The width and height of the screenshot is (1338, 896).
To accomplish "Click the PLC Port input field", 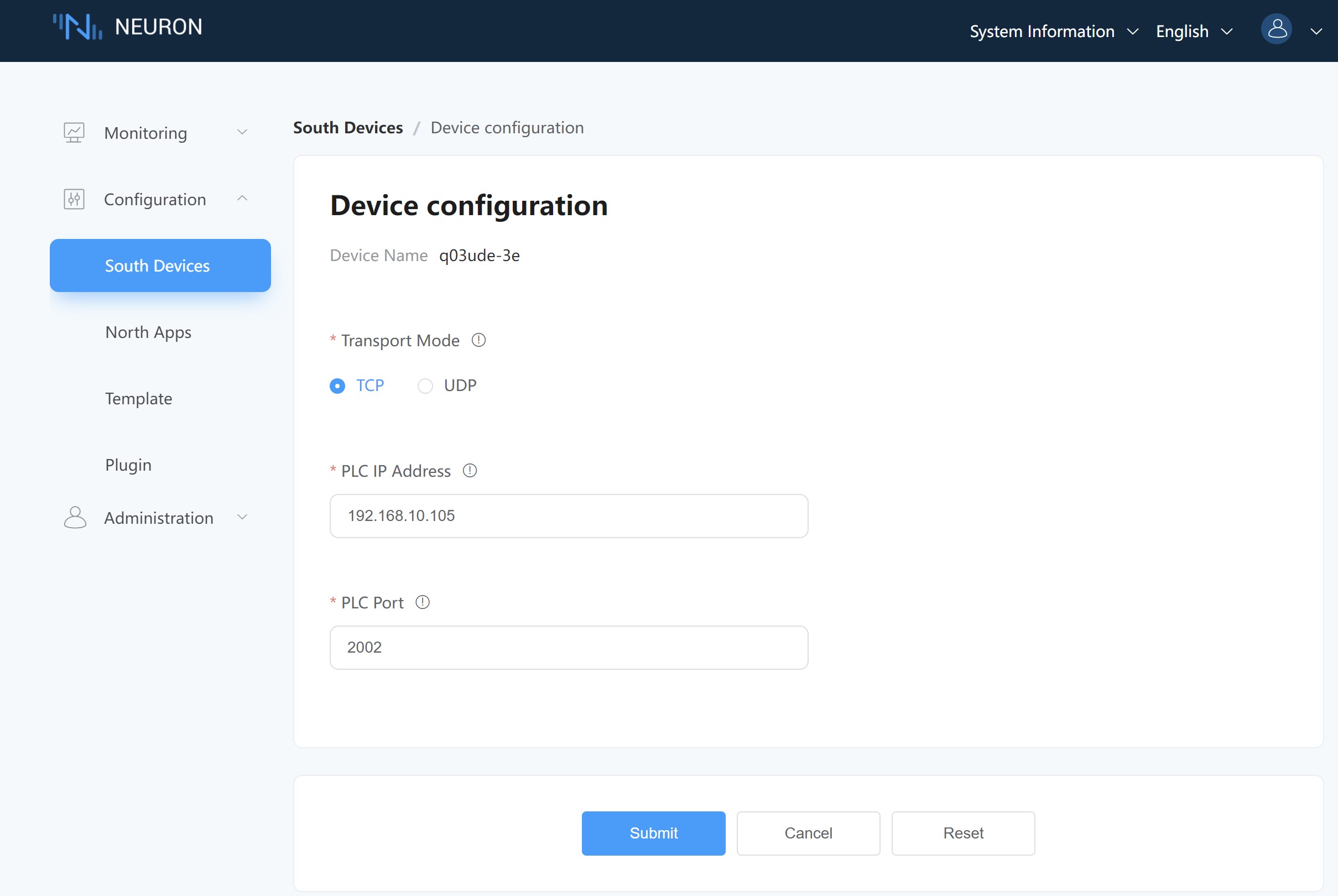I will pos(569,648).
